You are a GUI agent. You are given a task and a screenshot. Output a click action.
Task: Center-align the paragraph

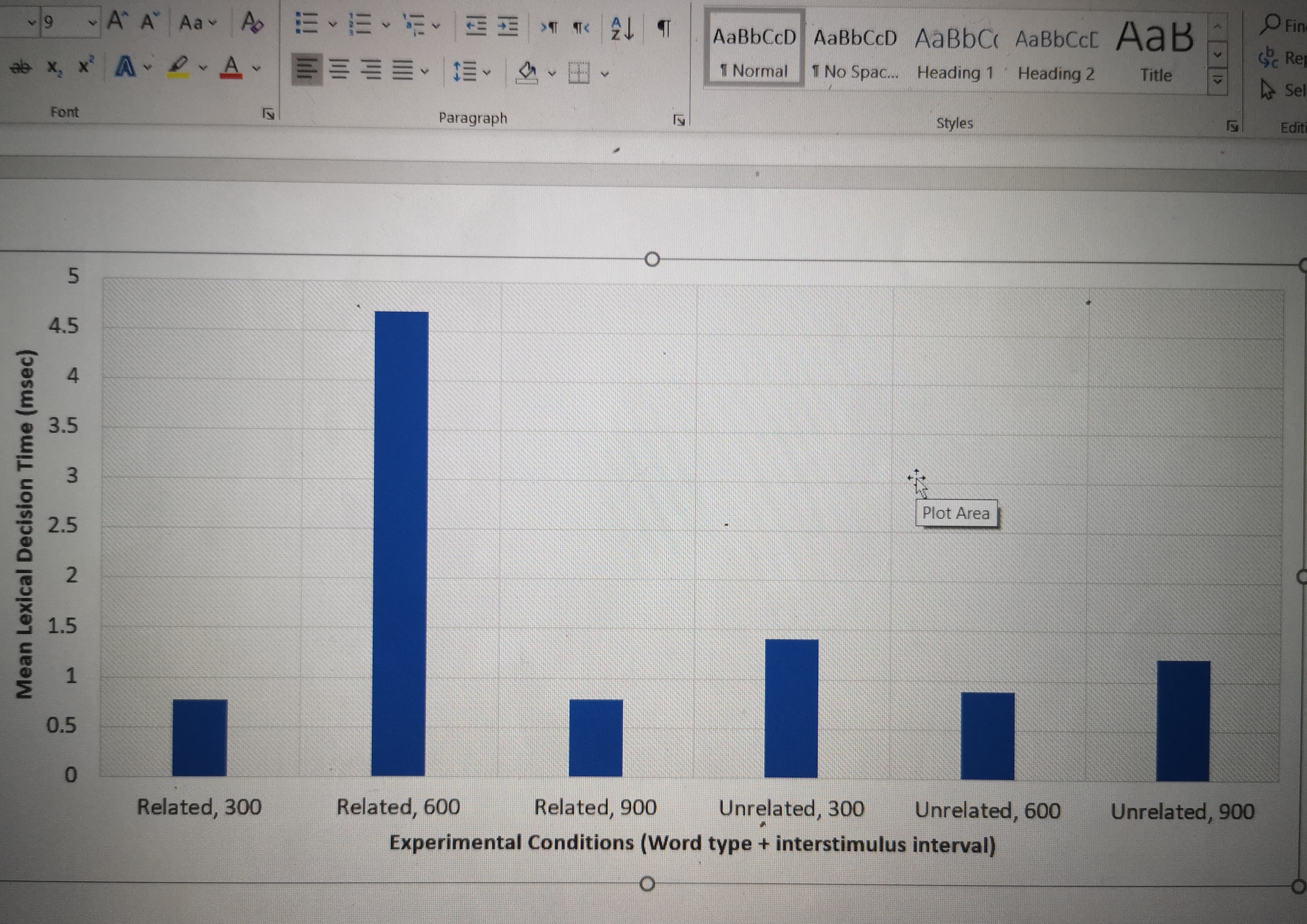point(340,69)
